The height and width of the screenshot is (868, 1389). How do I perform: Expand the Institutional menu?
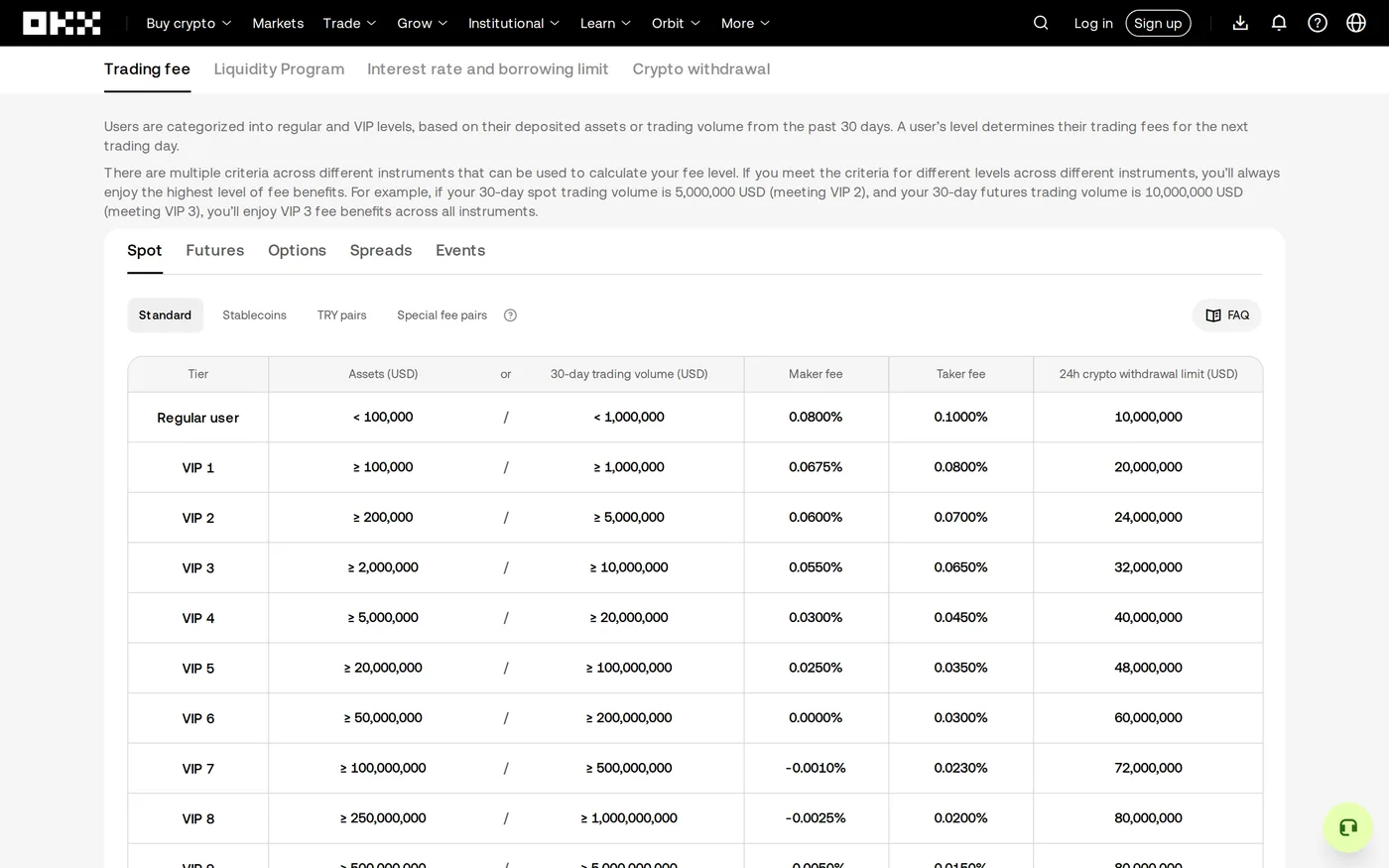pyautogui.click(x=514, y=23)
